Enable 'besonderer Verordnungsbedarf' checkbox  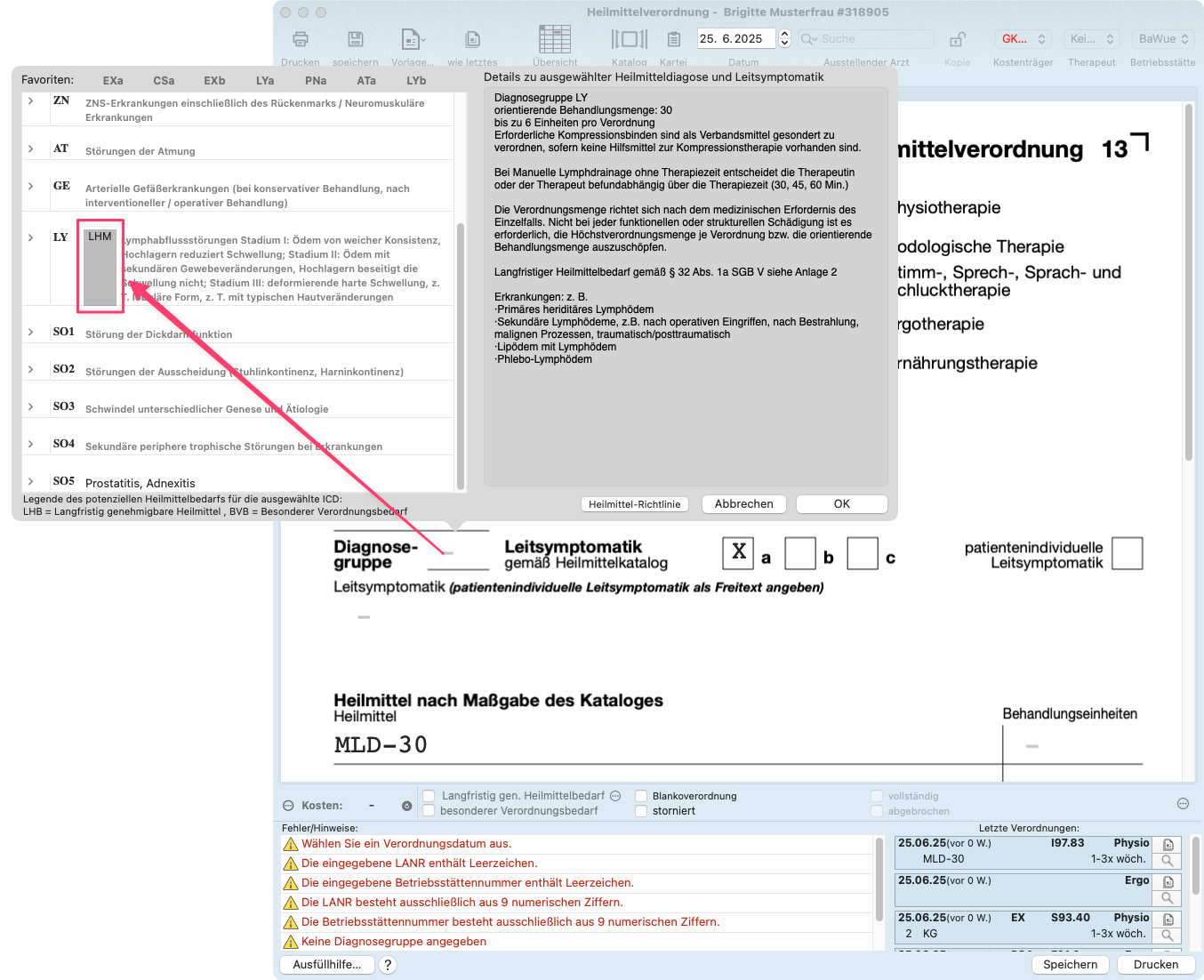coord(429,811)
